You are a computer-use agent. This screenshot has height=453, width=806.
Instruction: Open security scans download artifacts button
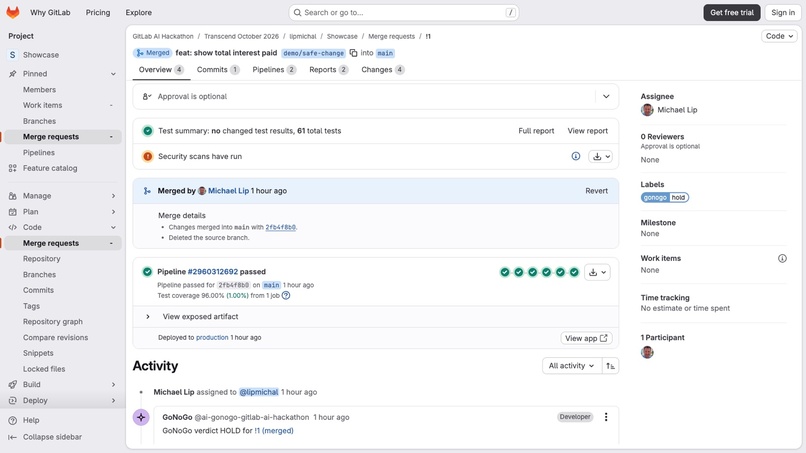601,156
